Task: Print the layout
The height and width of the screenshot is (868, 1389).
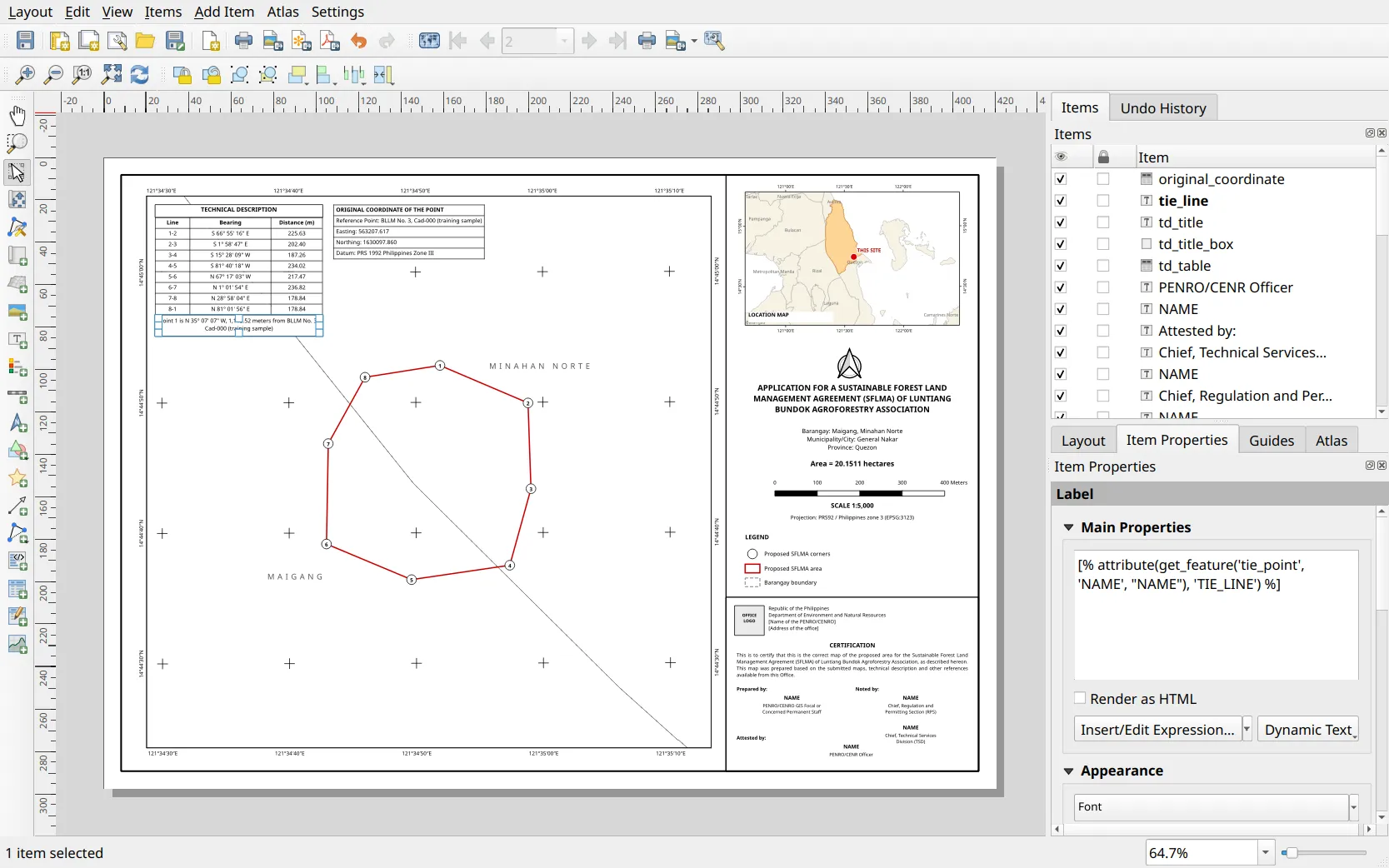Action: pos(243,41)
